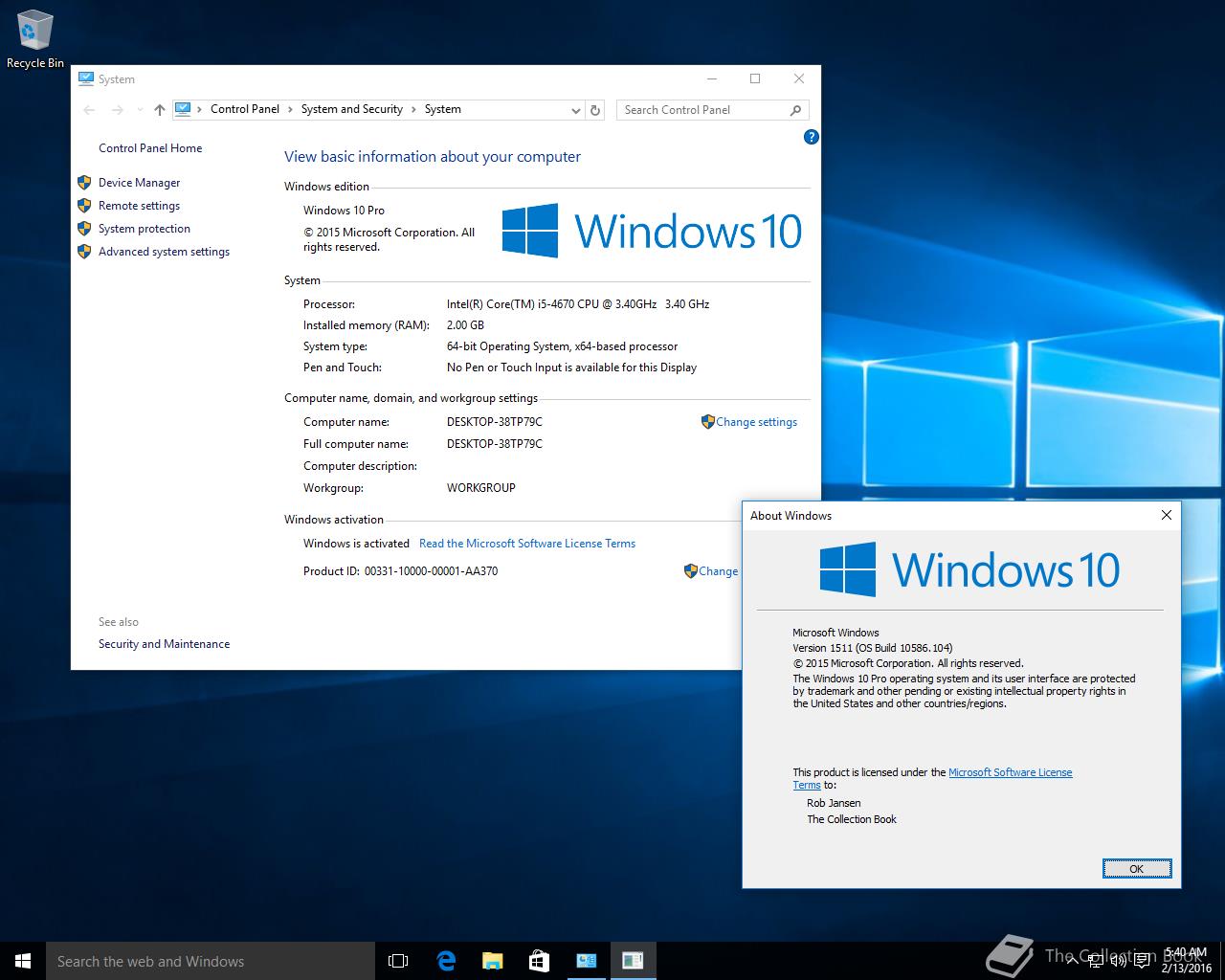Read the Microsoft Software License Terms
The image size is (1225, 980).
click(527, 544)
